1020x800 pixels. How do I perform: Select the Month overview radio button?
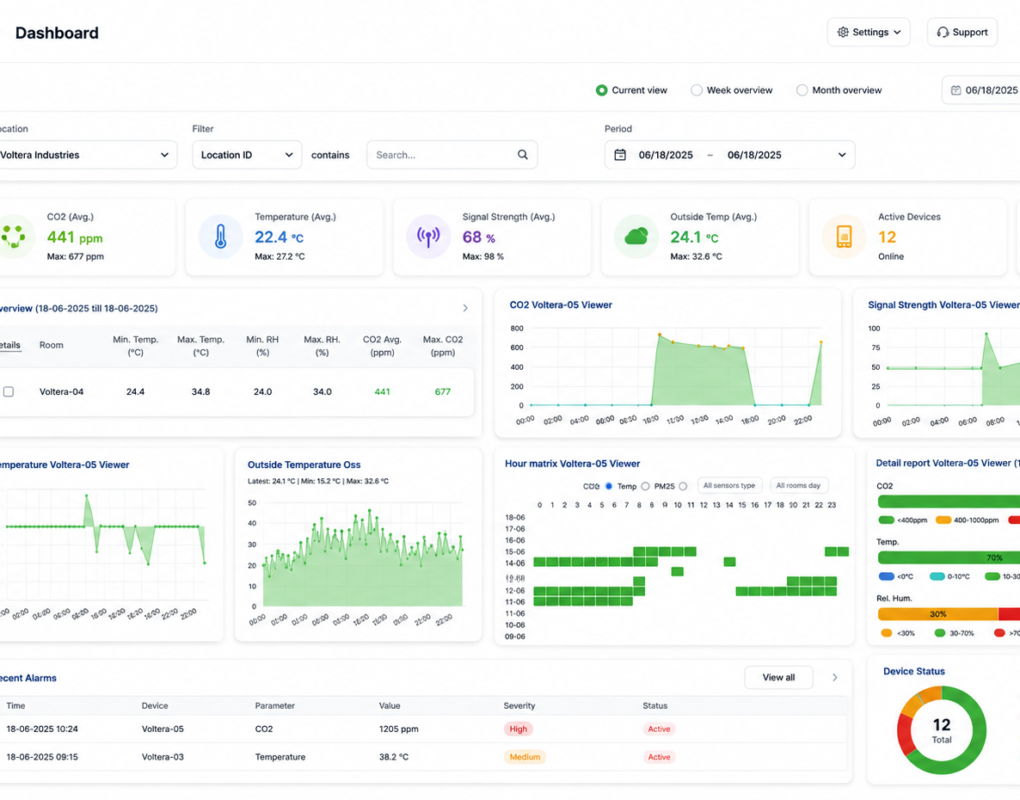(x=801, y=90)
